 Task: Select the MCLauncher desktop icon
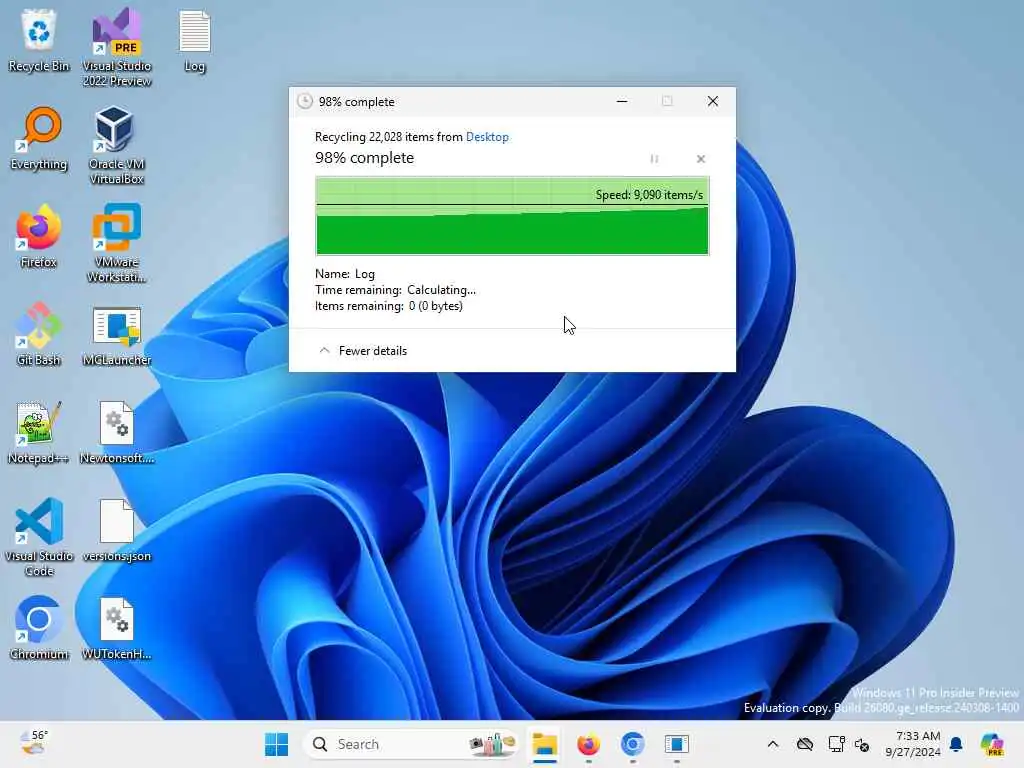[x=117, y=334]
